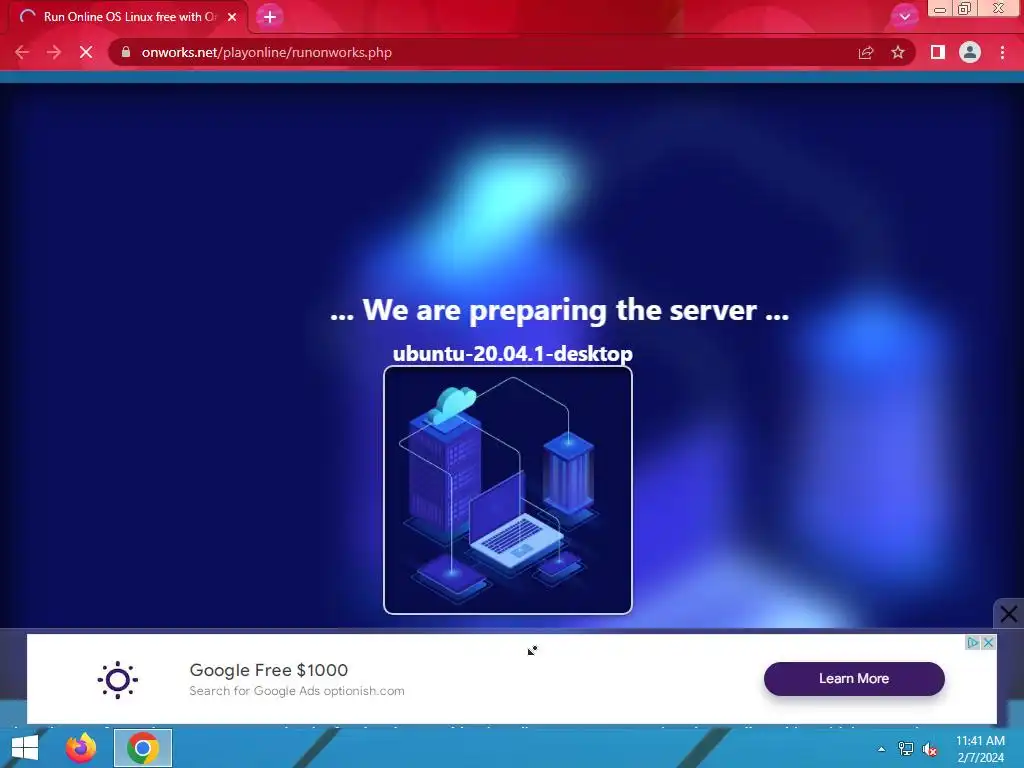Stop loading the page with X button

pyautogui.click(x=86, y=52)
